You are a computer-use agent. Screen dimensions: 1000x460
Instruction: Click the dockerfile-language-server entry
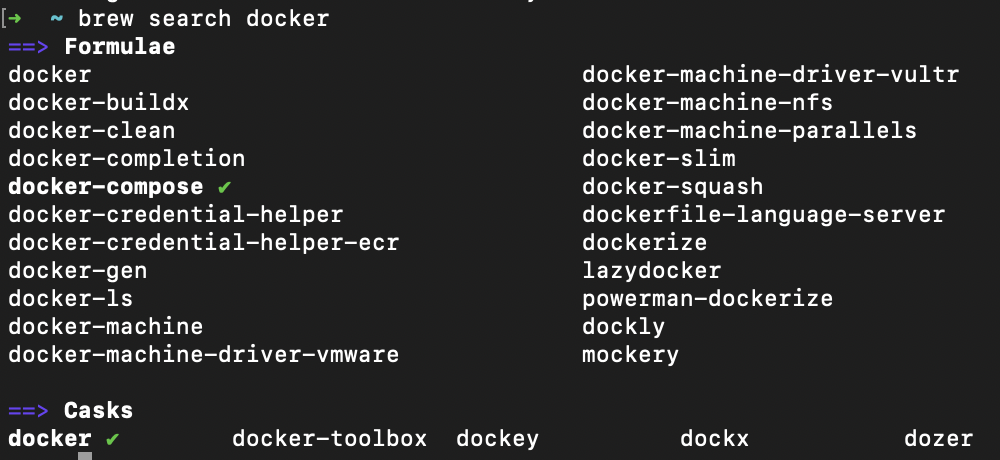click(763, 215)
